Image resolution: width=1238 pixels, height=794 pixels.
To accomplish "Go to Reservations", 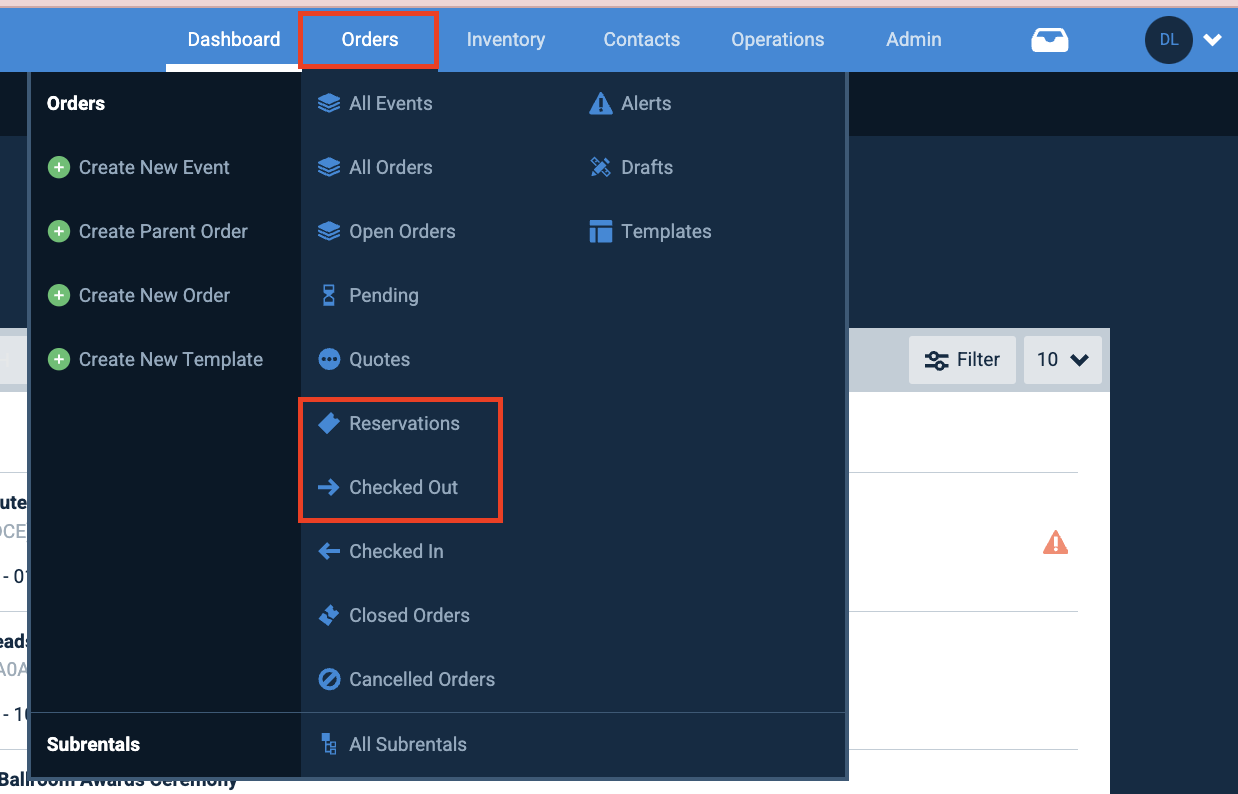I will [x=404, y=423].
